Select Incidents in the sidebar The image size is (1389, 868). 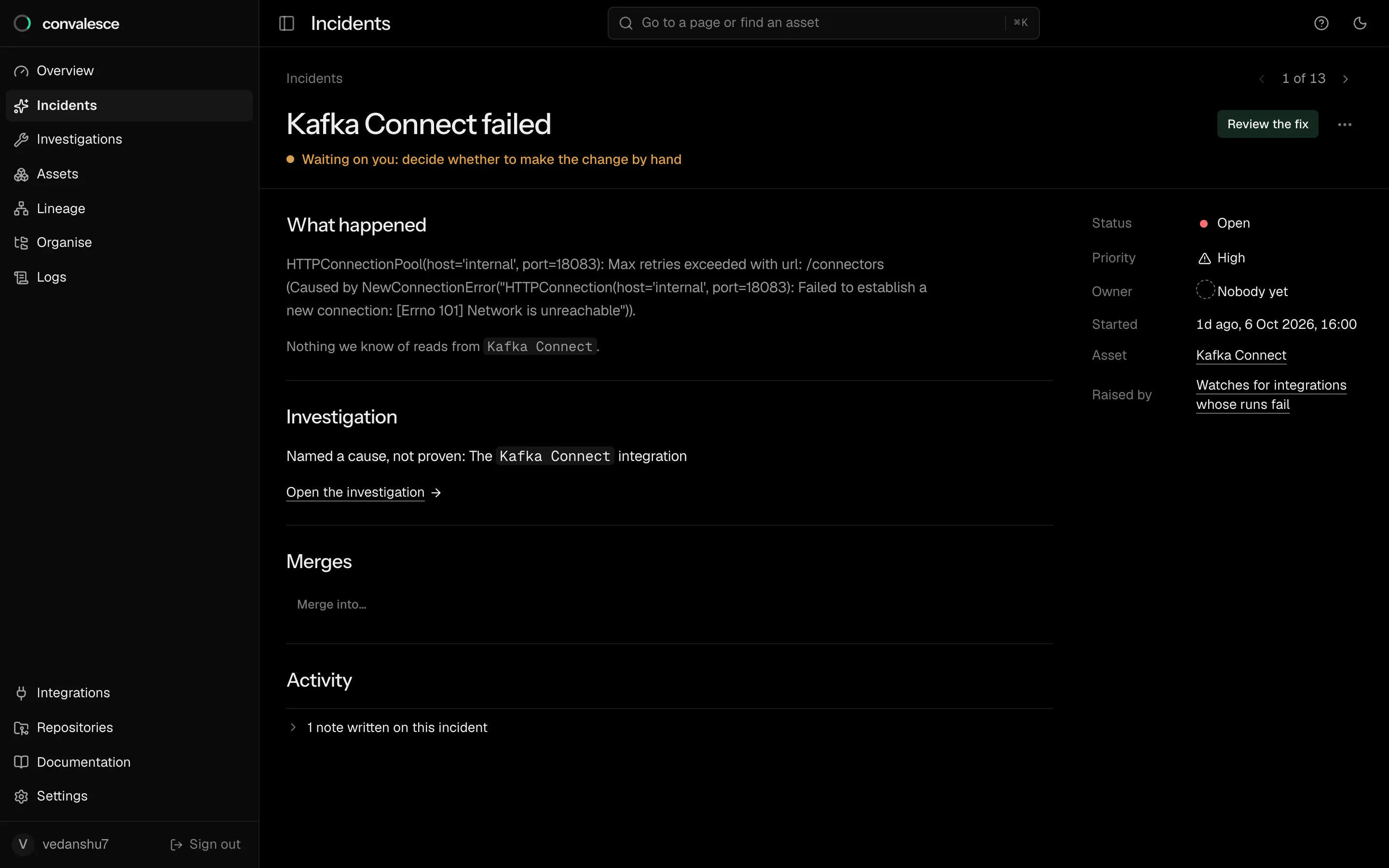point(129,105)
